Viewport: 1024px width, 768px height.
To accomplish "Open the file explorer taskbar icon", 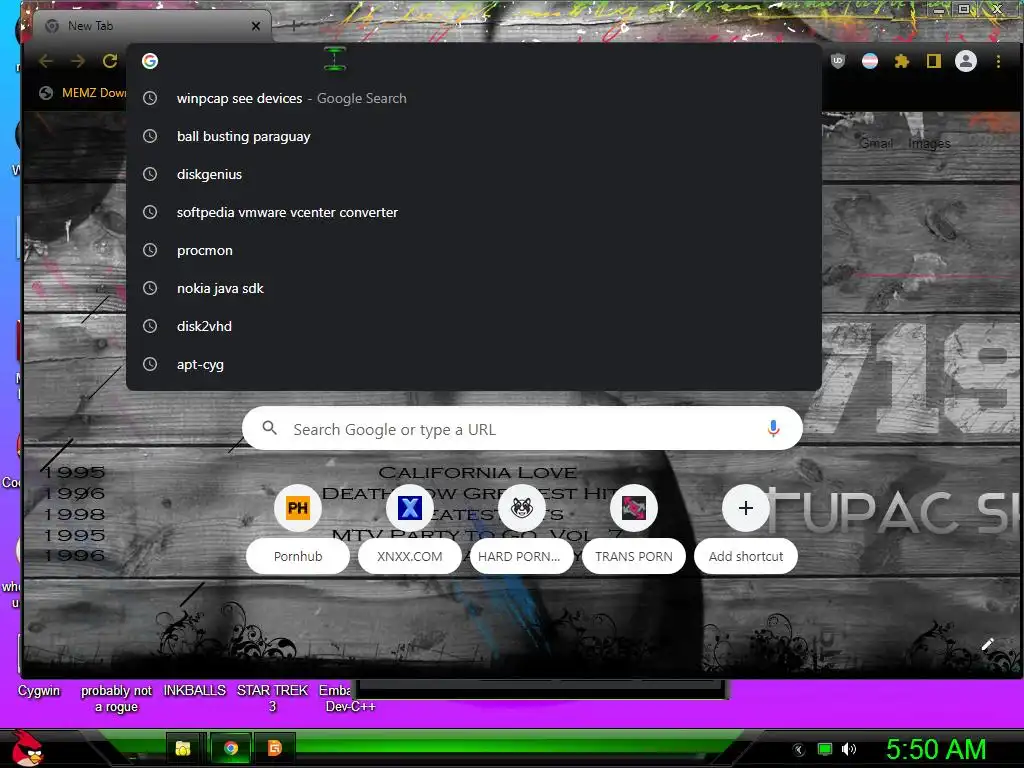I will (x=183, y=748).
